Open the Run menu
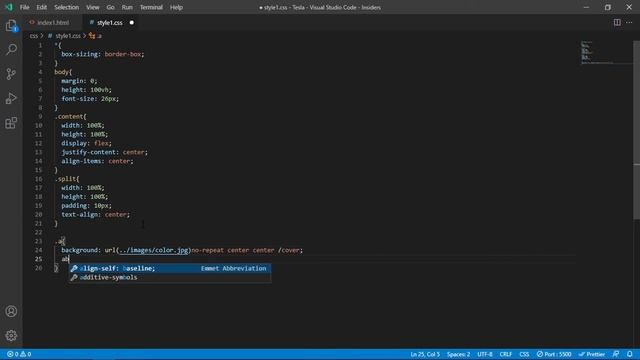The height and width of the screenshot is (360, 640). coord(127,7)
